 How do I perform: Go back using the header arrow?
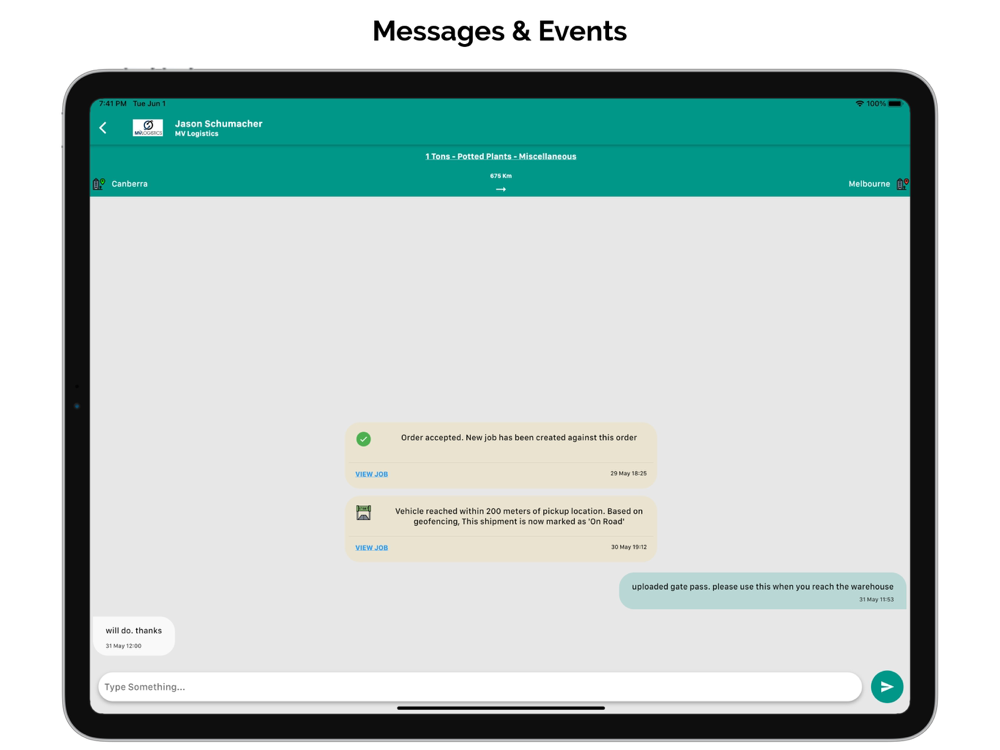(x=103, y=128)
